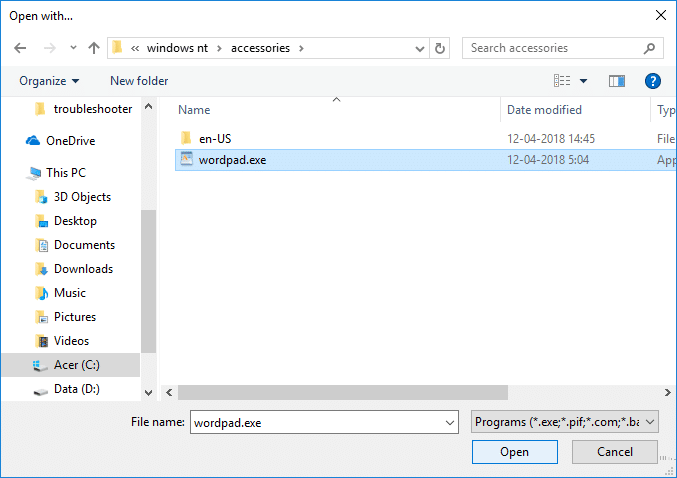Image resolution: width=677 pixels, height=478 pixels.
Task: Open the Help question mark icon
Action: click(653, 81)
